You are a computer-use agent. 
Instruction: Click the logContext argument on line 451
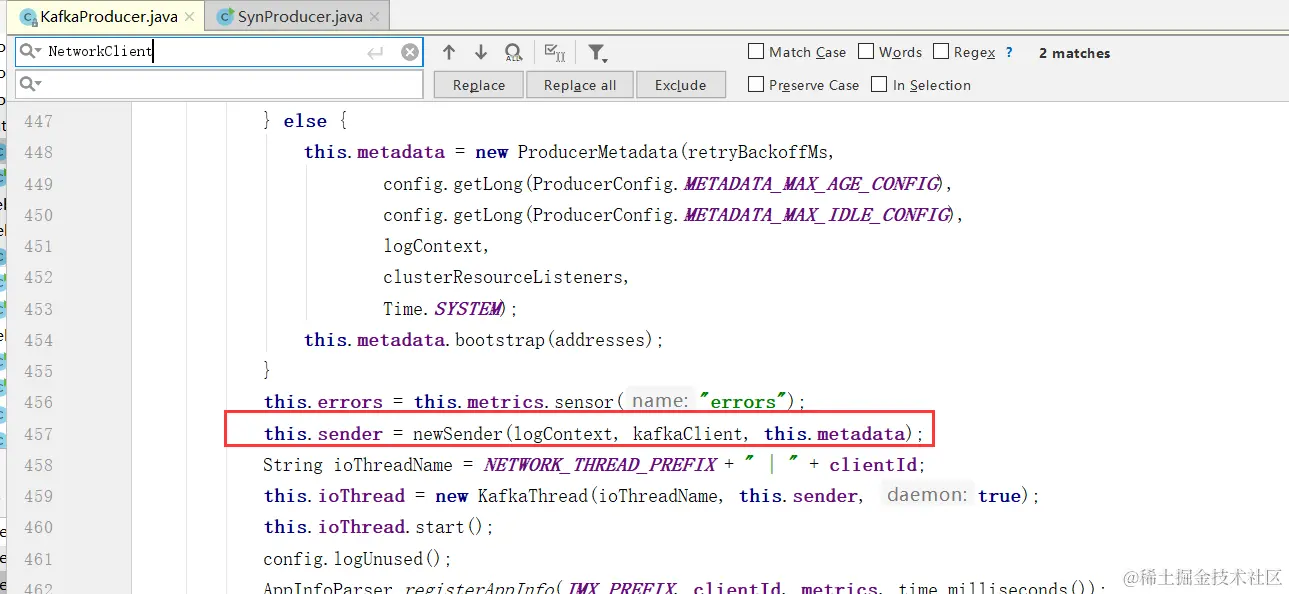432,246
